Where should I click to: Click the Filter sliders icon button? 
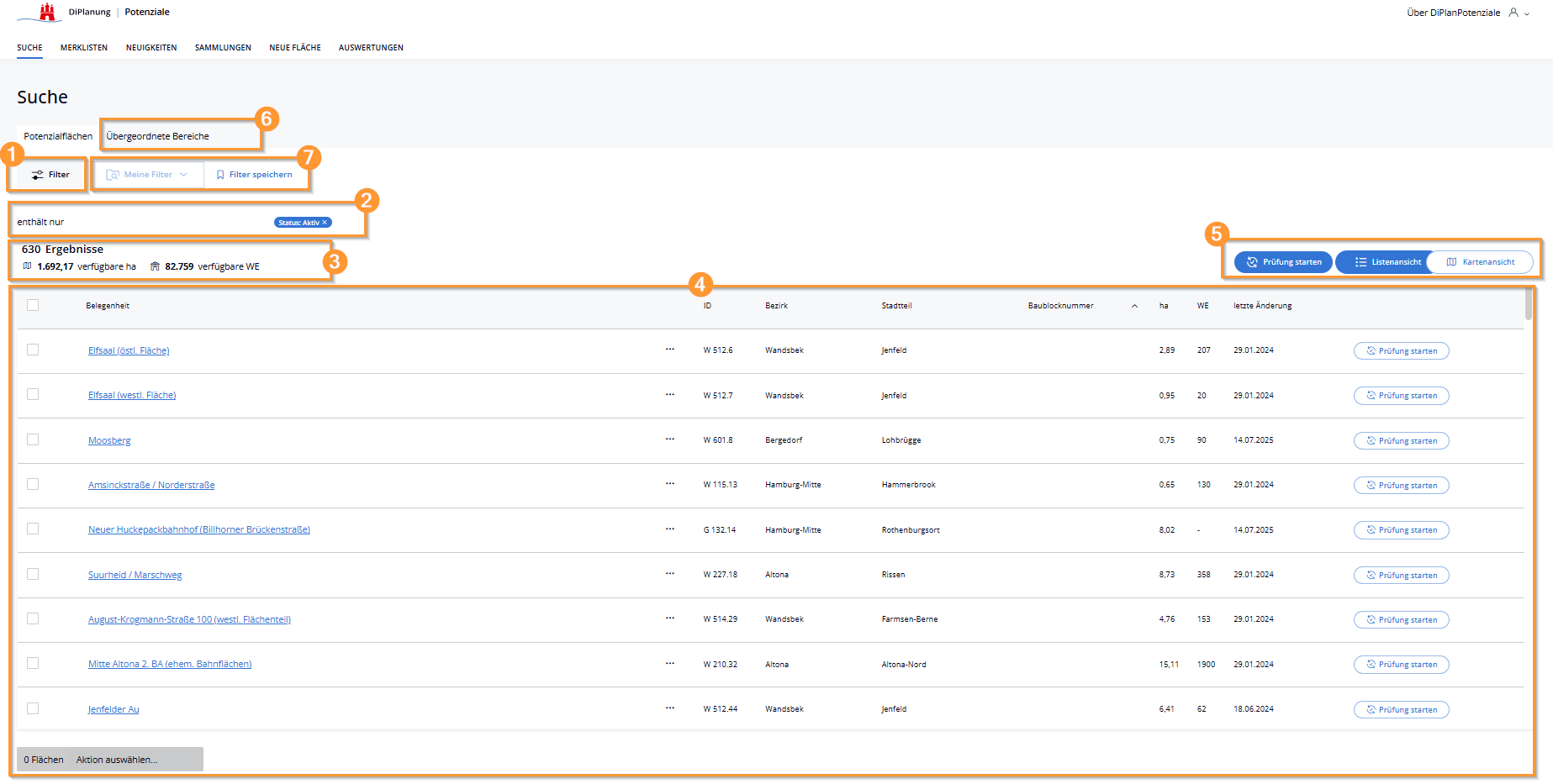click(50, 175)
